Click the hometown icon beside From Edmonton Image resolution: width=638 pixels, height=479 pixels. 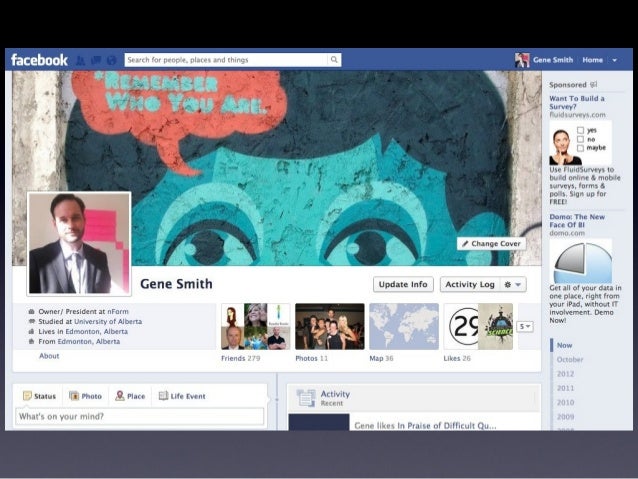pos(31,341)
